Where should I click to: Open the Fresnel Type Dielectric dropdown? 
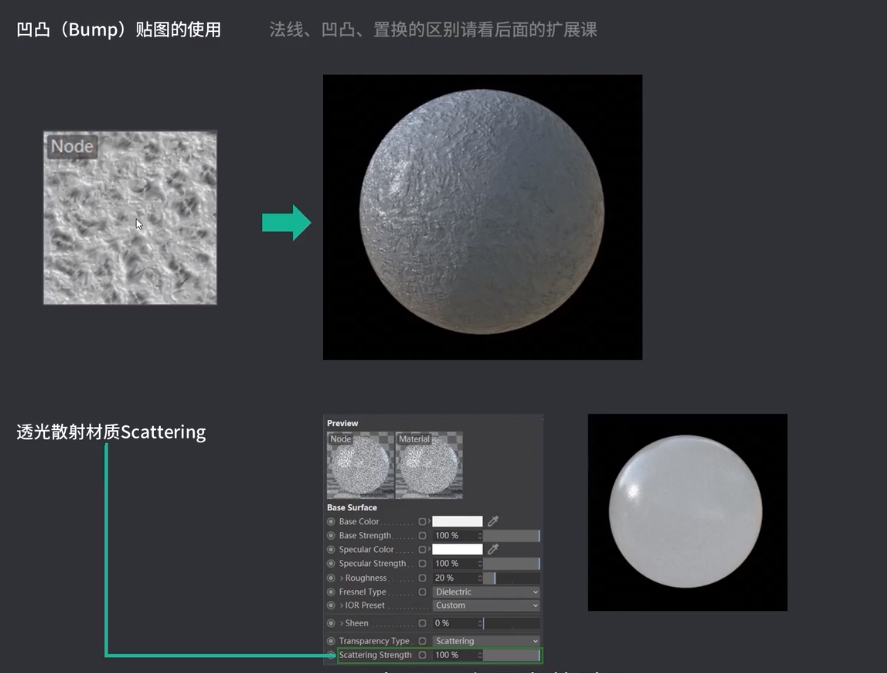coord(486,592)
